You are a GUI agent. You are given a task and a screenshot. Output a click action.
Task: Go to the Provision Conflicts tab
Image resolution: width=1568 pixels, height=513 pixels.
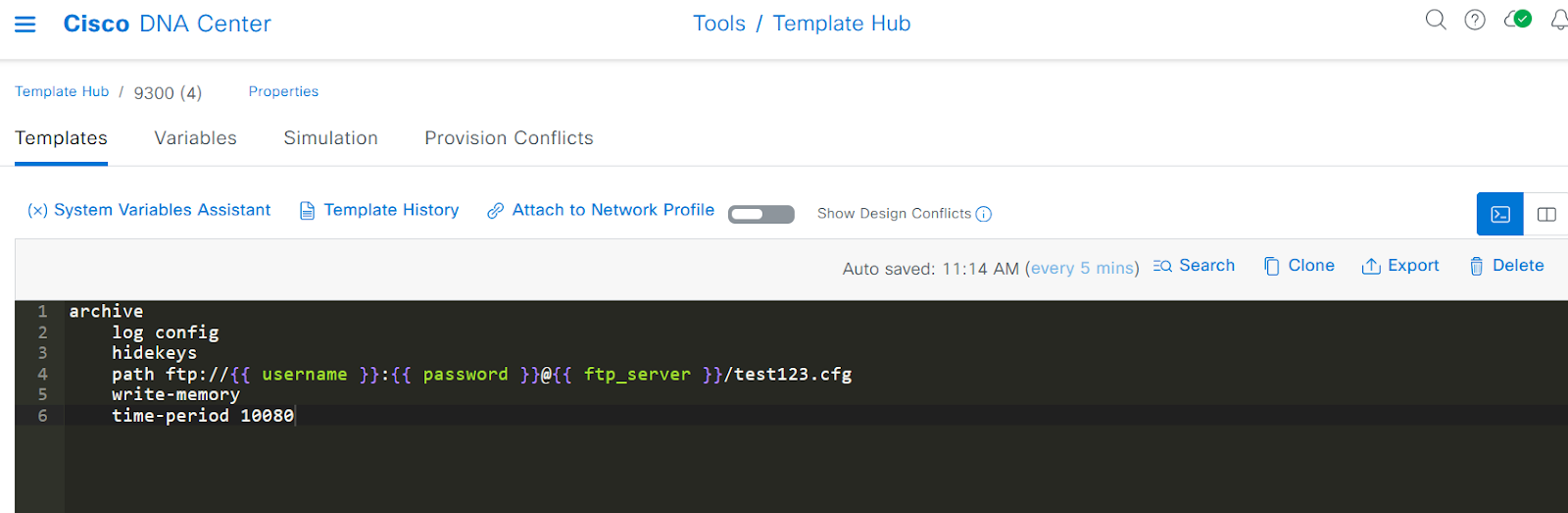coord(509,138)
